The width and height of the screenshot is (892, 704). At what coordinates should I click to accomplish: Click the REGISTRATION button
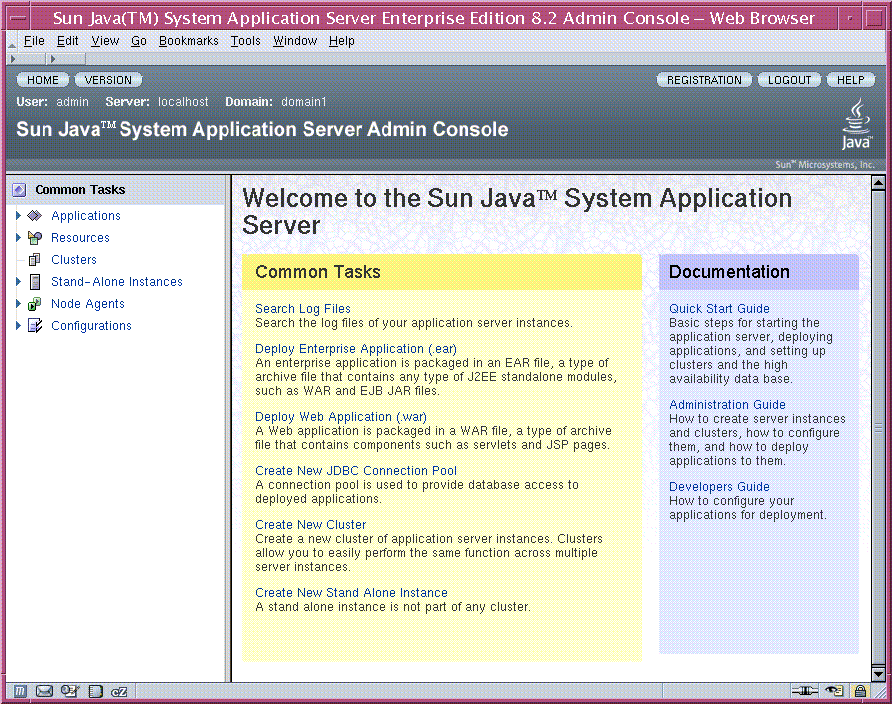(x=704, y=80)
